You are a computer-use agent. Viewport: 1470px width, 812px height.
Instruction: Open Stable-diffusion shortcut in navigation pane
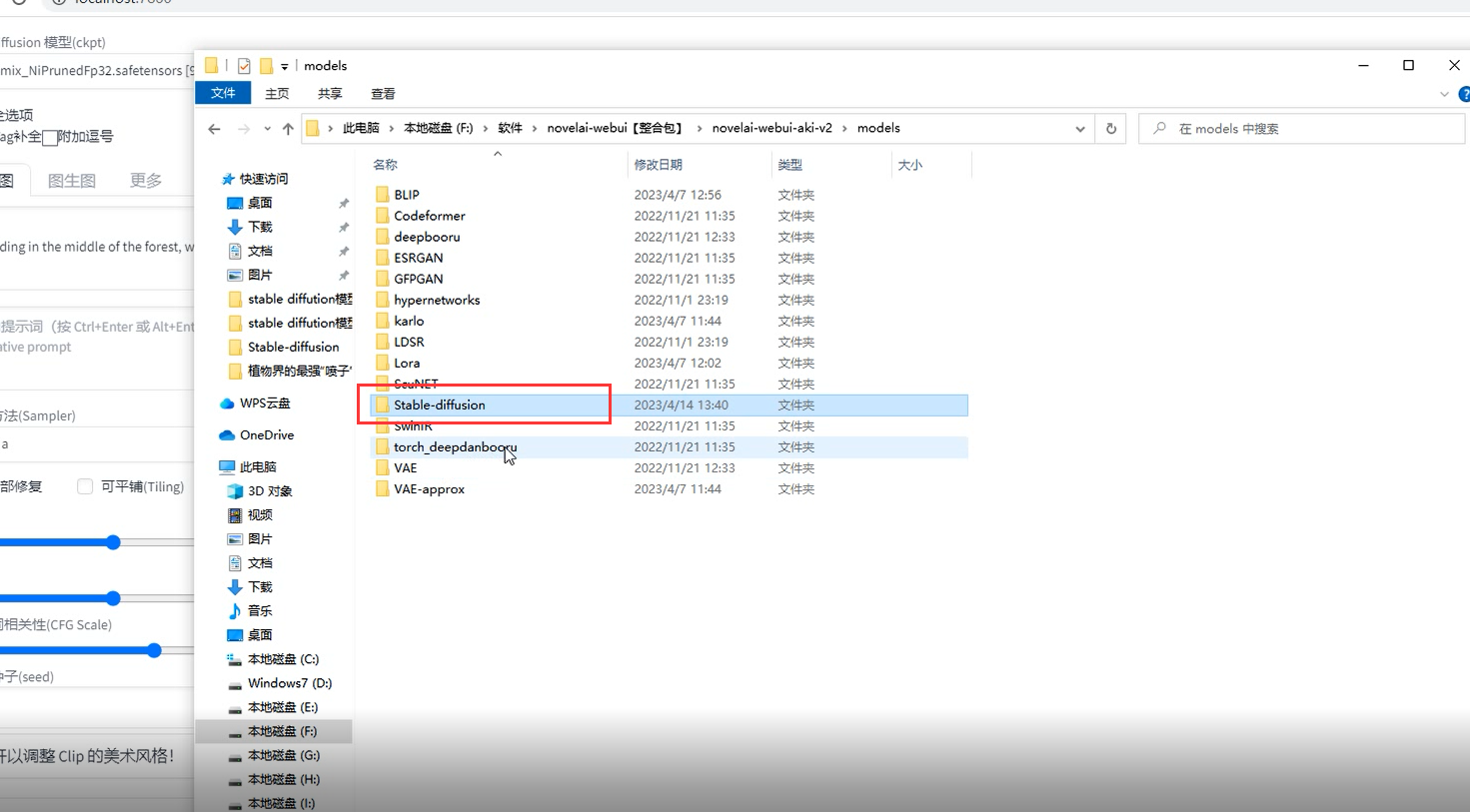pos(293,347)
